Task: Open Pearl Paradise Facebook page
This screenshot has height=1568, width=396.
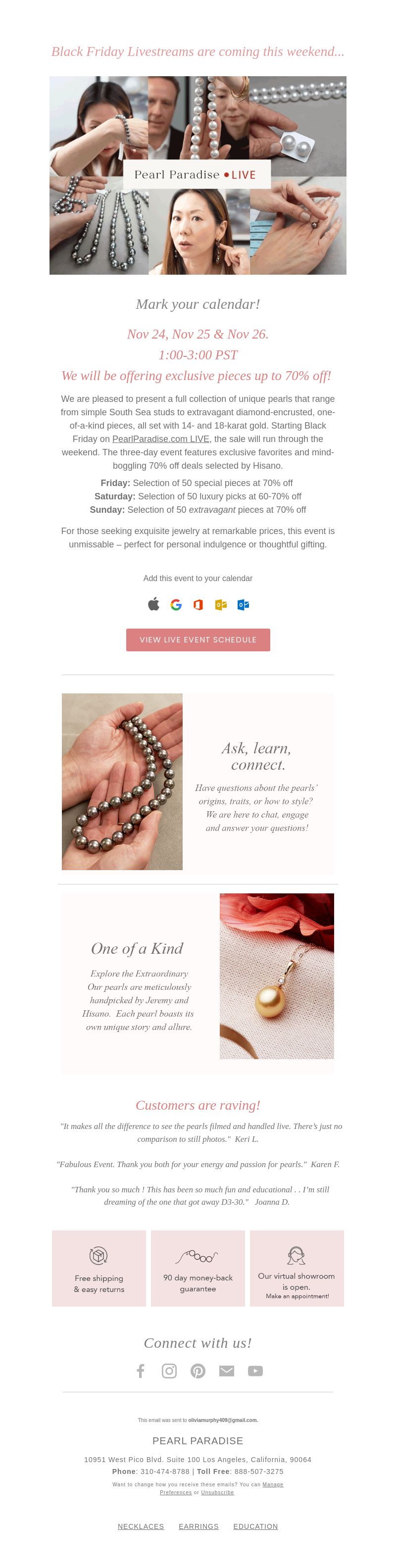Action: click(x=141, y=1371)
